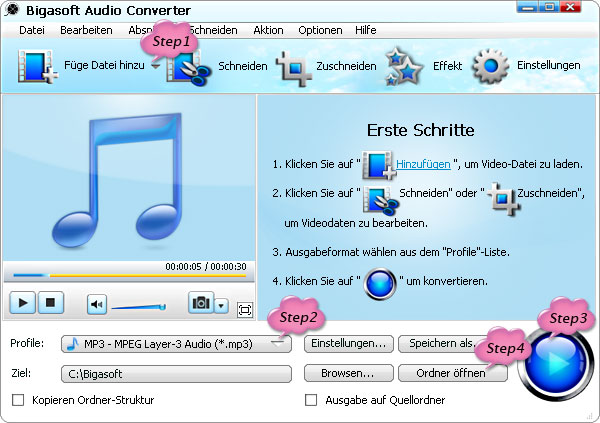Take a snapshot with camera icon

[x=201, y=303]
